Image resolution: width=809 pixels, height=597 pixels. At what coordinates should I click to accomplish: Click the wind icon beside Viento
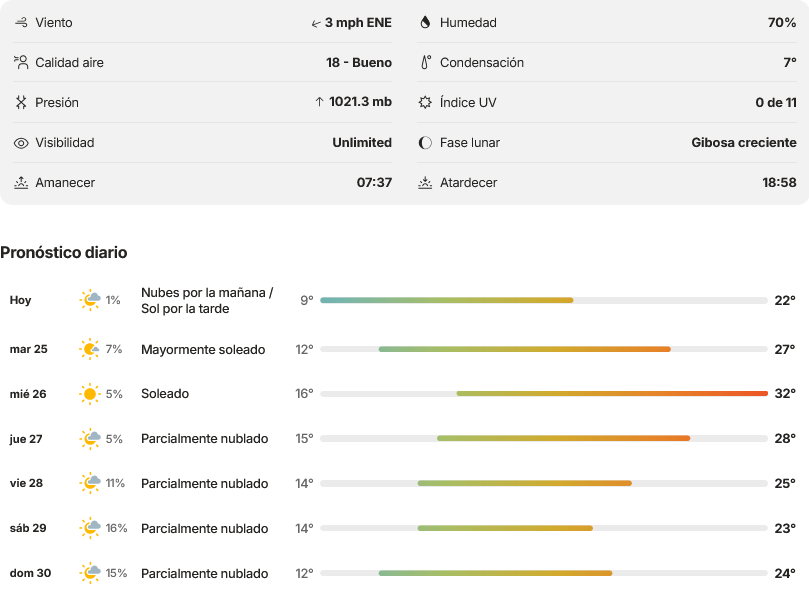(21, 22)
